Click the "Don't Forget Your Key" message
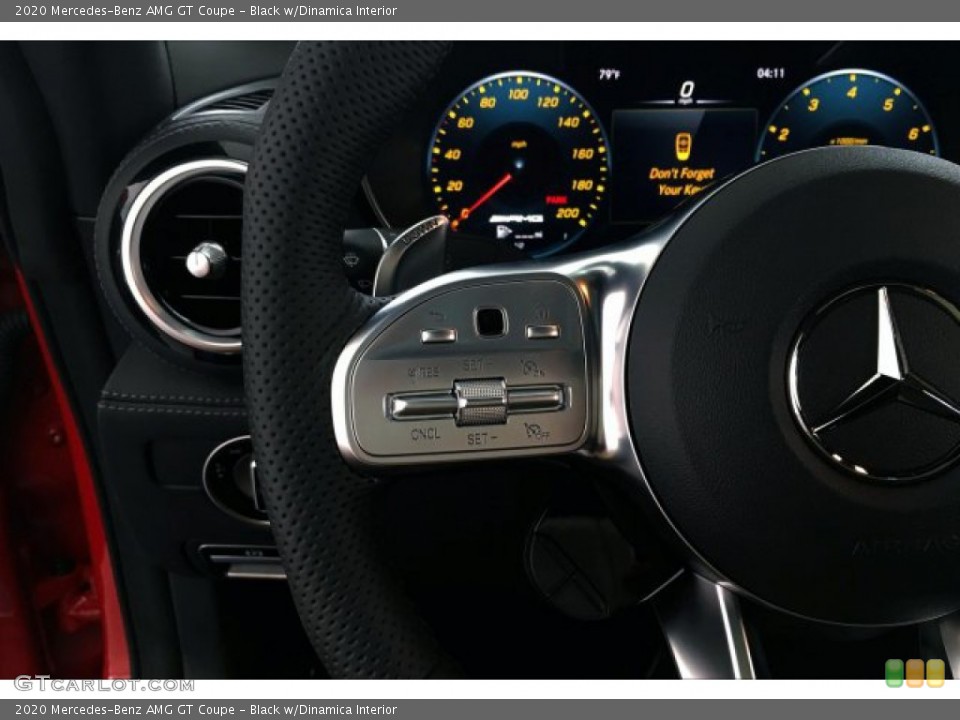Viewport: 960px width, 720px height. pos(681,181)
